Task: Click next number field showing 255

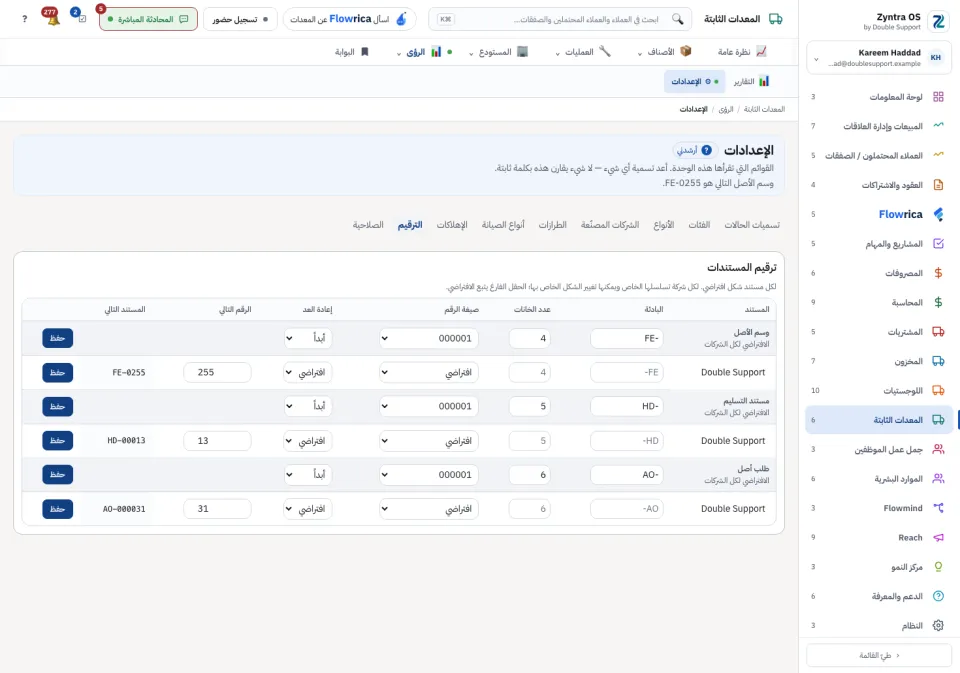Action: pyautogui.click(x=217, y=372)
